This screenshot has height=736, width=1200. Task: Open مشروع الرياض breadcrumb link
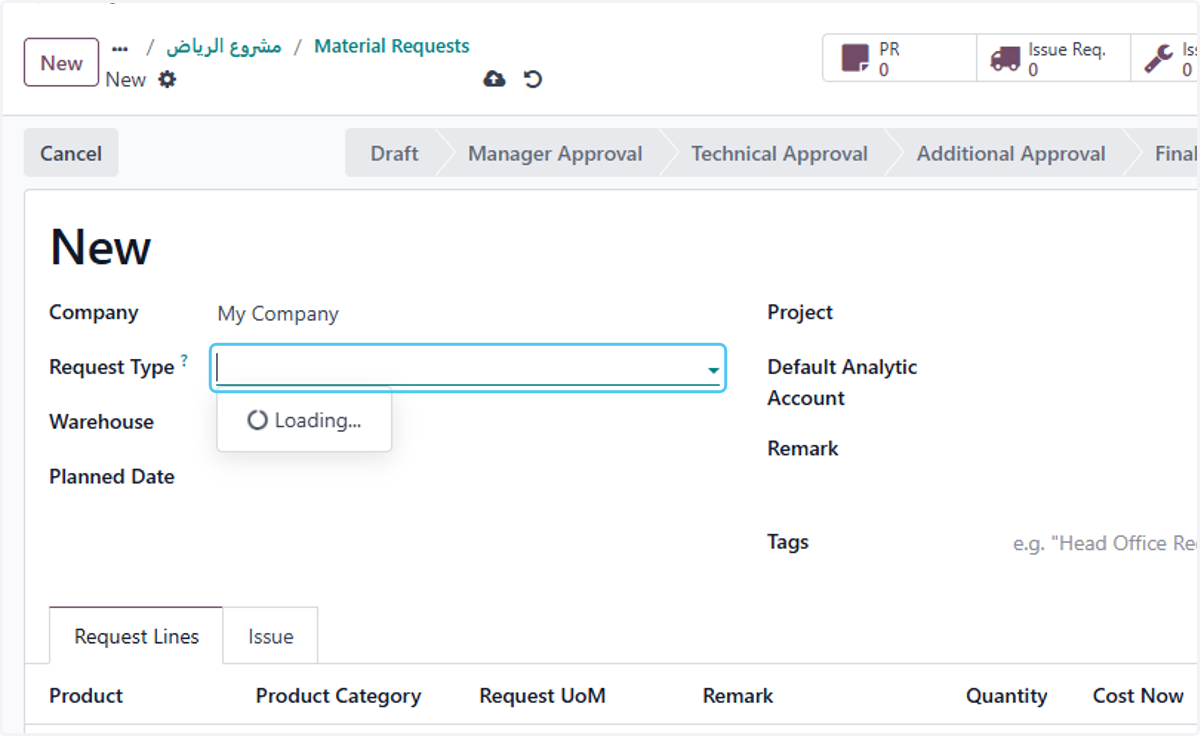point(224,46)
